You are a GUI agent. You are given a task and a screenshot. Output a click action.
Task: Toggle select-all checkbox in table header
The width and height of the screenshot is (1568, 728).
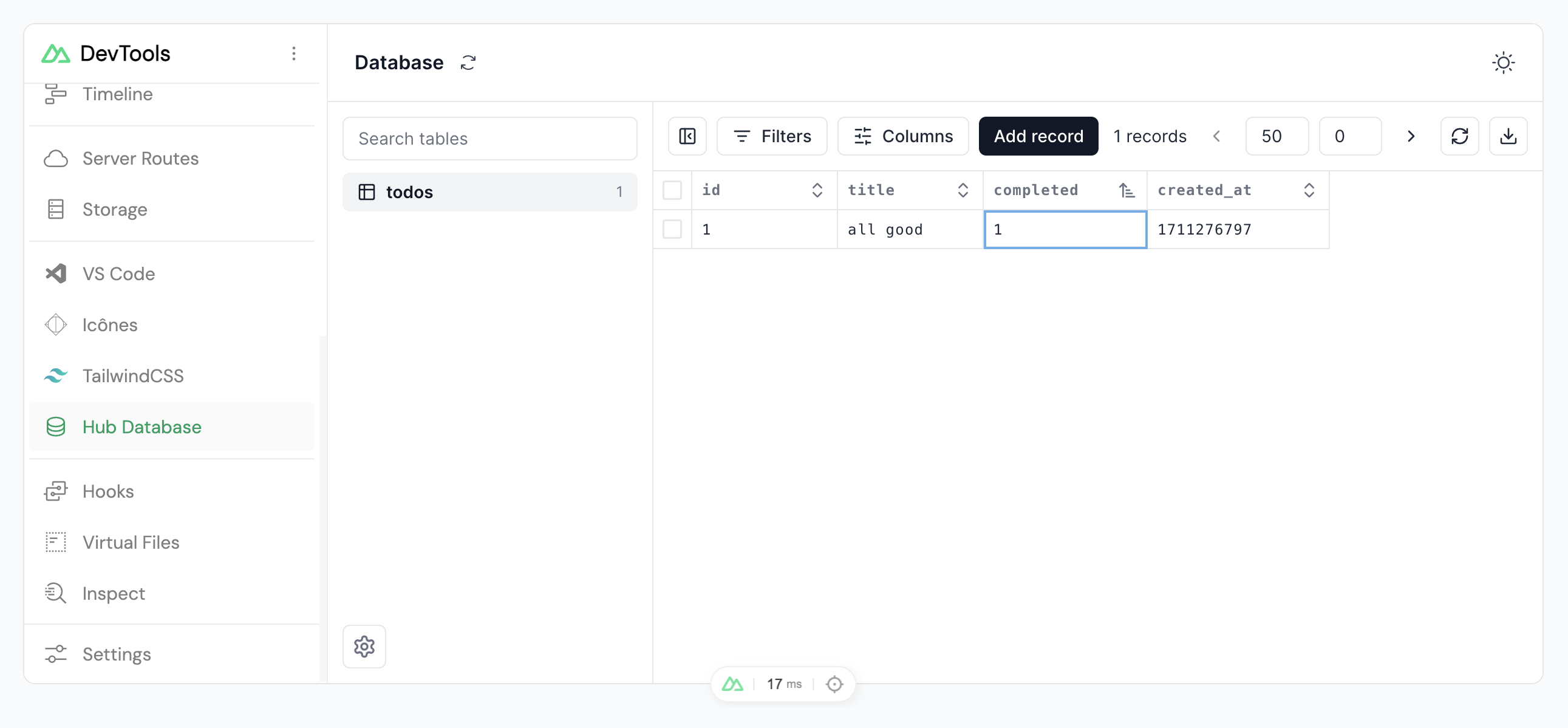(x=672, y=190)
